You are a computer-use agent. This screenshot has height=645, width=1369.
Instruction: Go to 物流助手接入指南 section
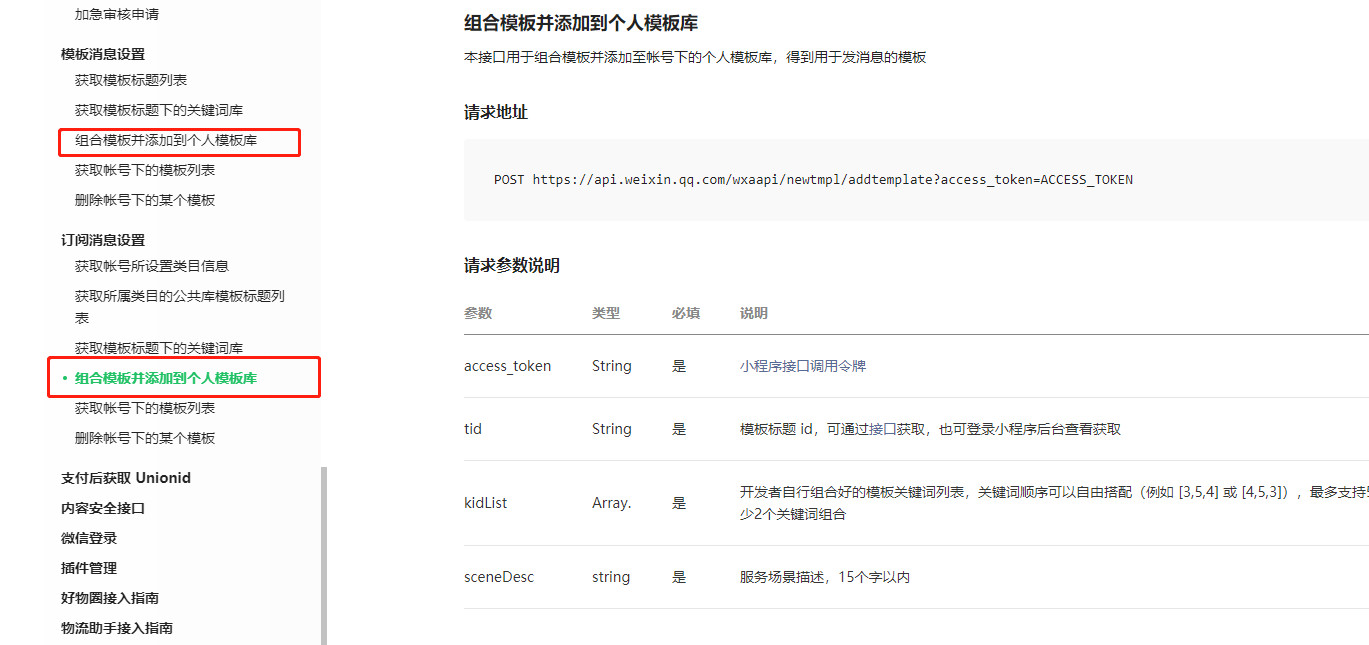pyautogui.click(x=116, y=628)
